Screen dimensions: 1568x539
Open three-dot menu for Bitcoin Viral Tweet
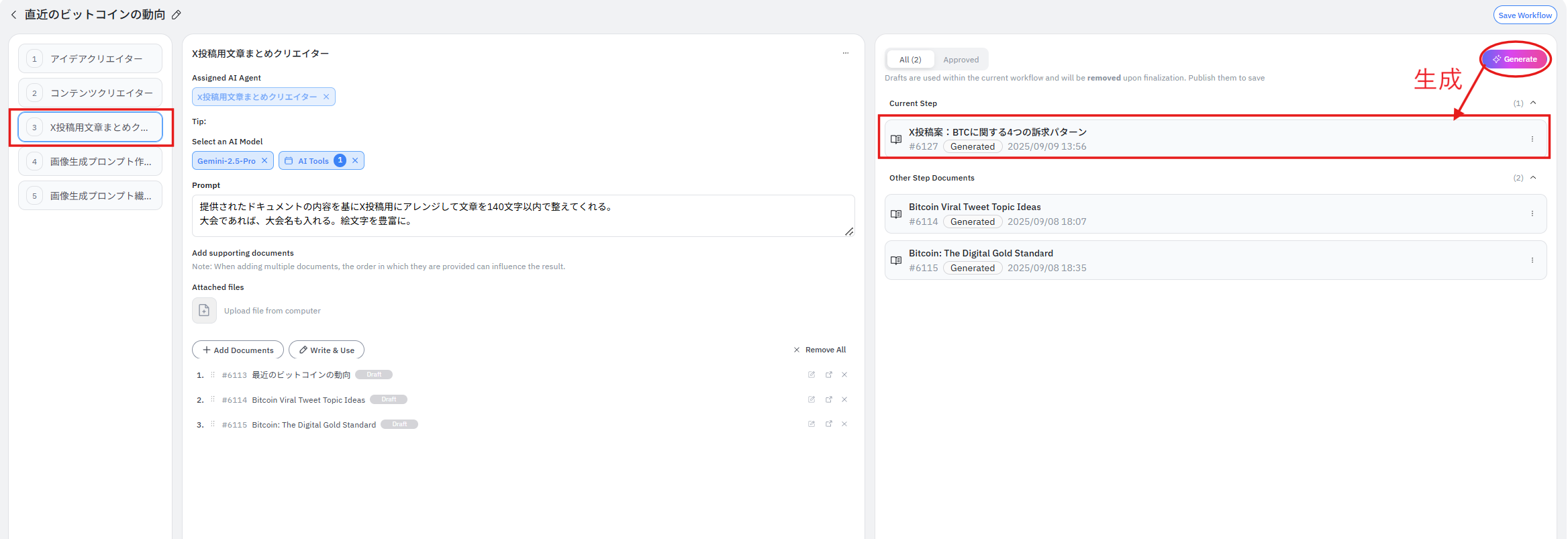click(x=1532, y=214)
